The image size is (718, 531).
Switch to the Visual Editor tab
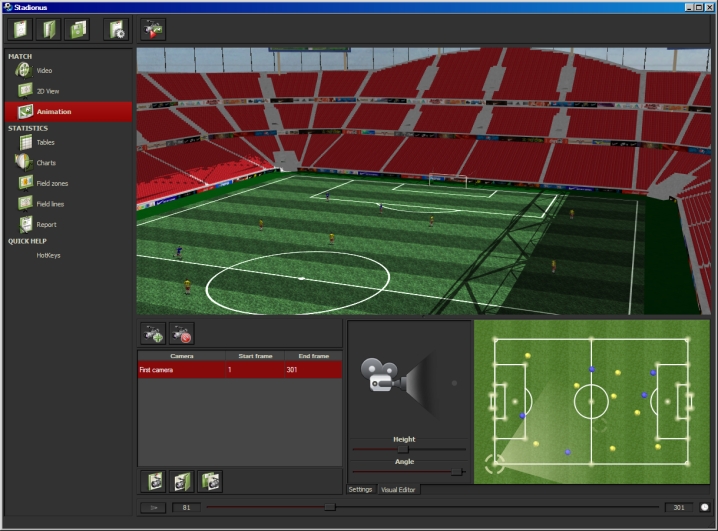click(x=397, y=489)
